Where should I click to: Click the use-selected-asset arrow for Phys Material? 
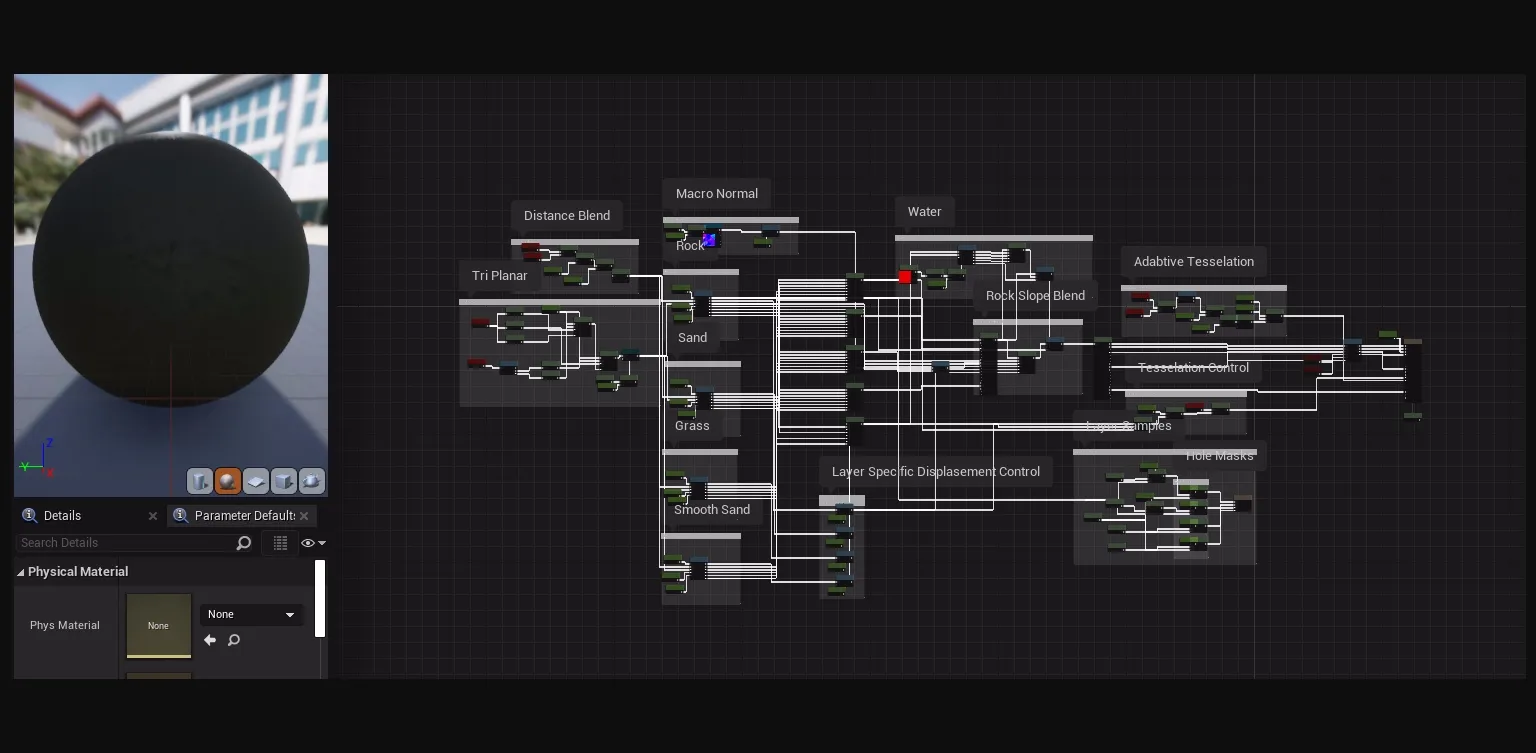pos(209,640)
